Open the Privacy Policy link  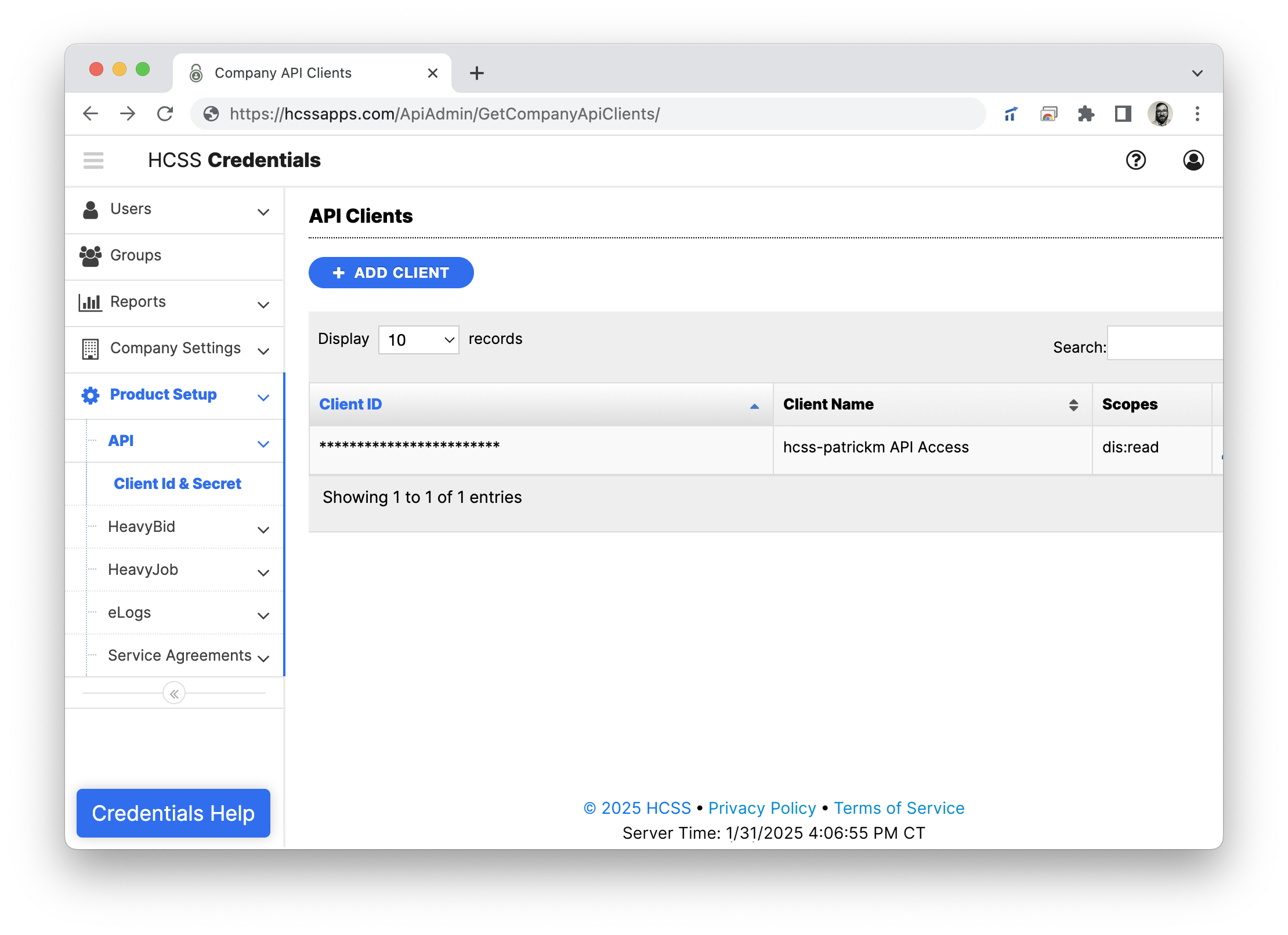(762, 808)
